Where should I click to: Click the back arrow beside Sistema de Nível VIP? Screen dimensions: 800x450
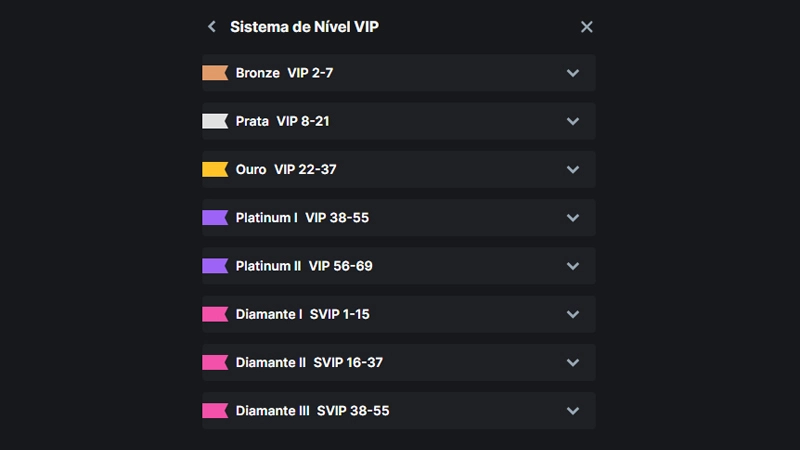tap(212, 27)
